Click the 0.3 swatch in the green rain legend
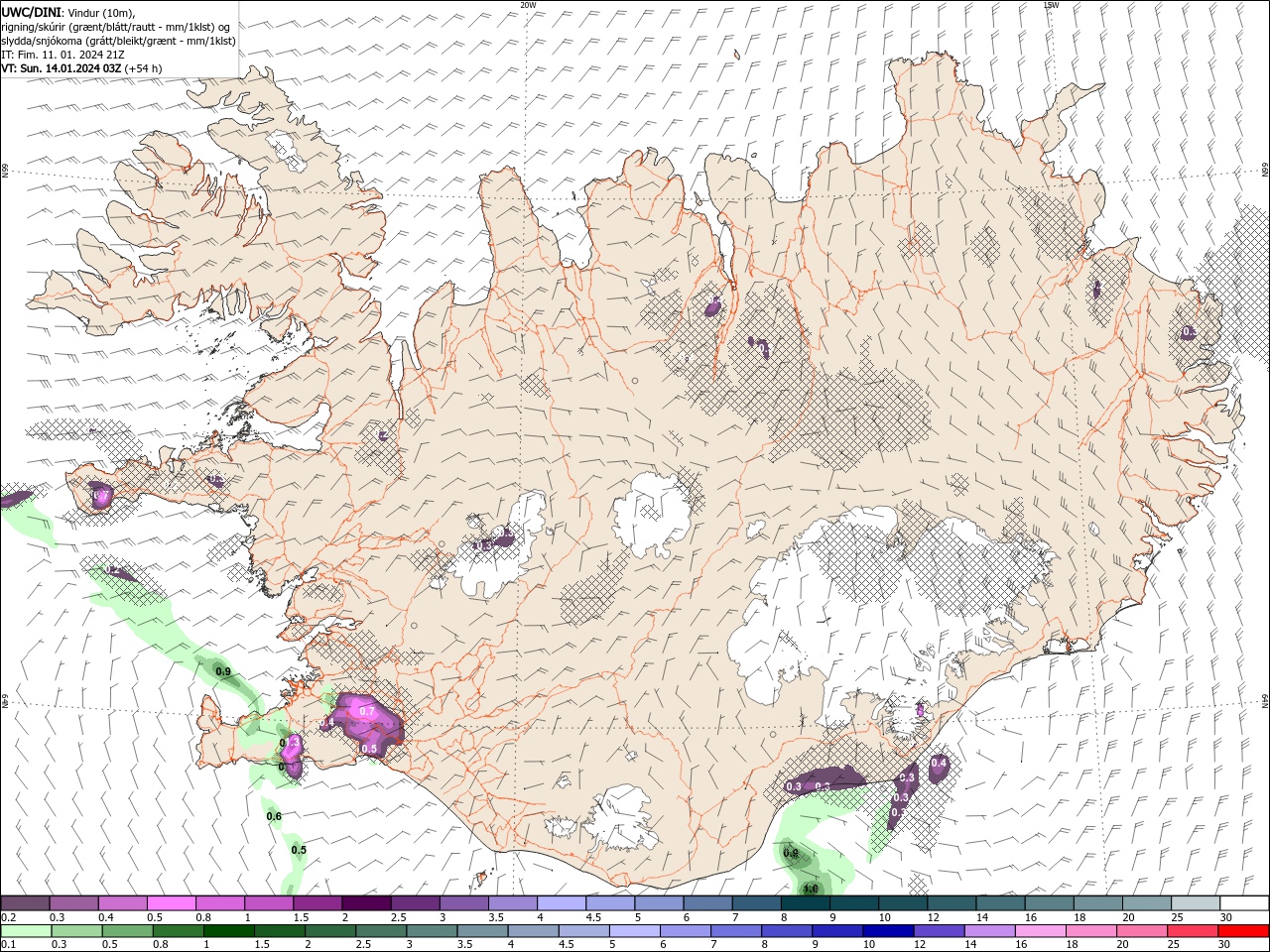The image size is (1270, 952). tap(76, 931)
